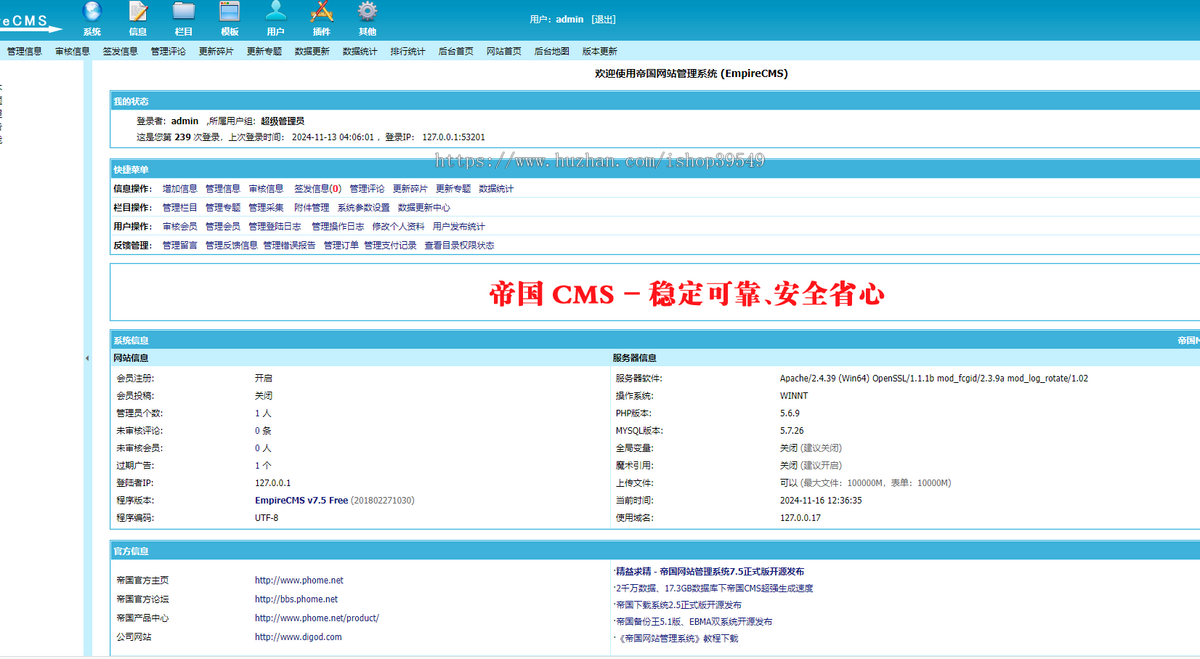This screenshot has height=659, width=1200.
Task: Select 管理信息 in the top submenu bar
Action: (24, 51)
